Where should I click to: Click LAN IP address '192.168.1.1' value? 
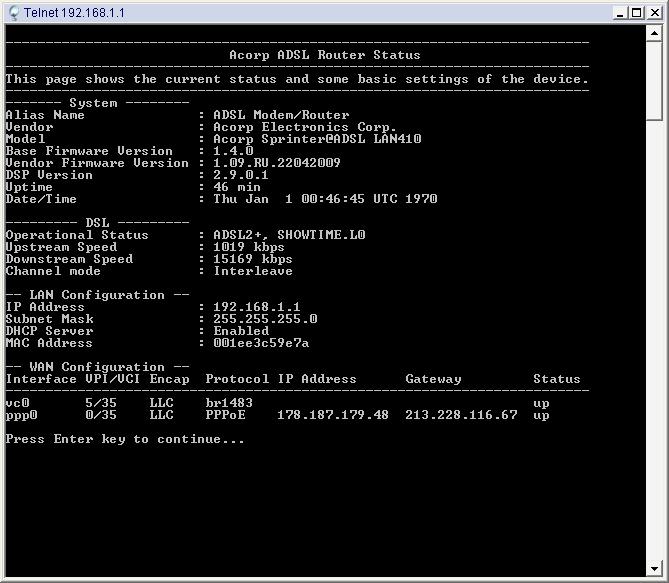(x=257, y=307)
